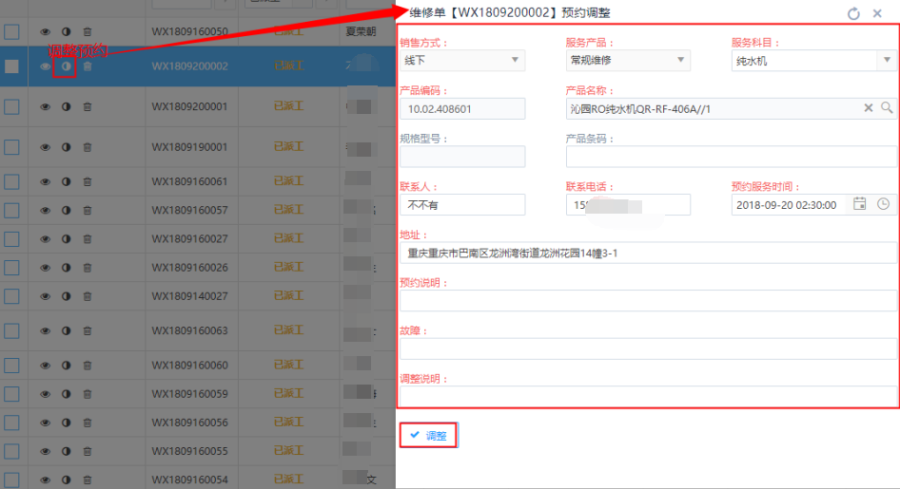Close the 预约调整 dialog
This screenshot has width=900, height=489.
pos(877,14)
